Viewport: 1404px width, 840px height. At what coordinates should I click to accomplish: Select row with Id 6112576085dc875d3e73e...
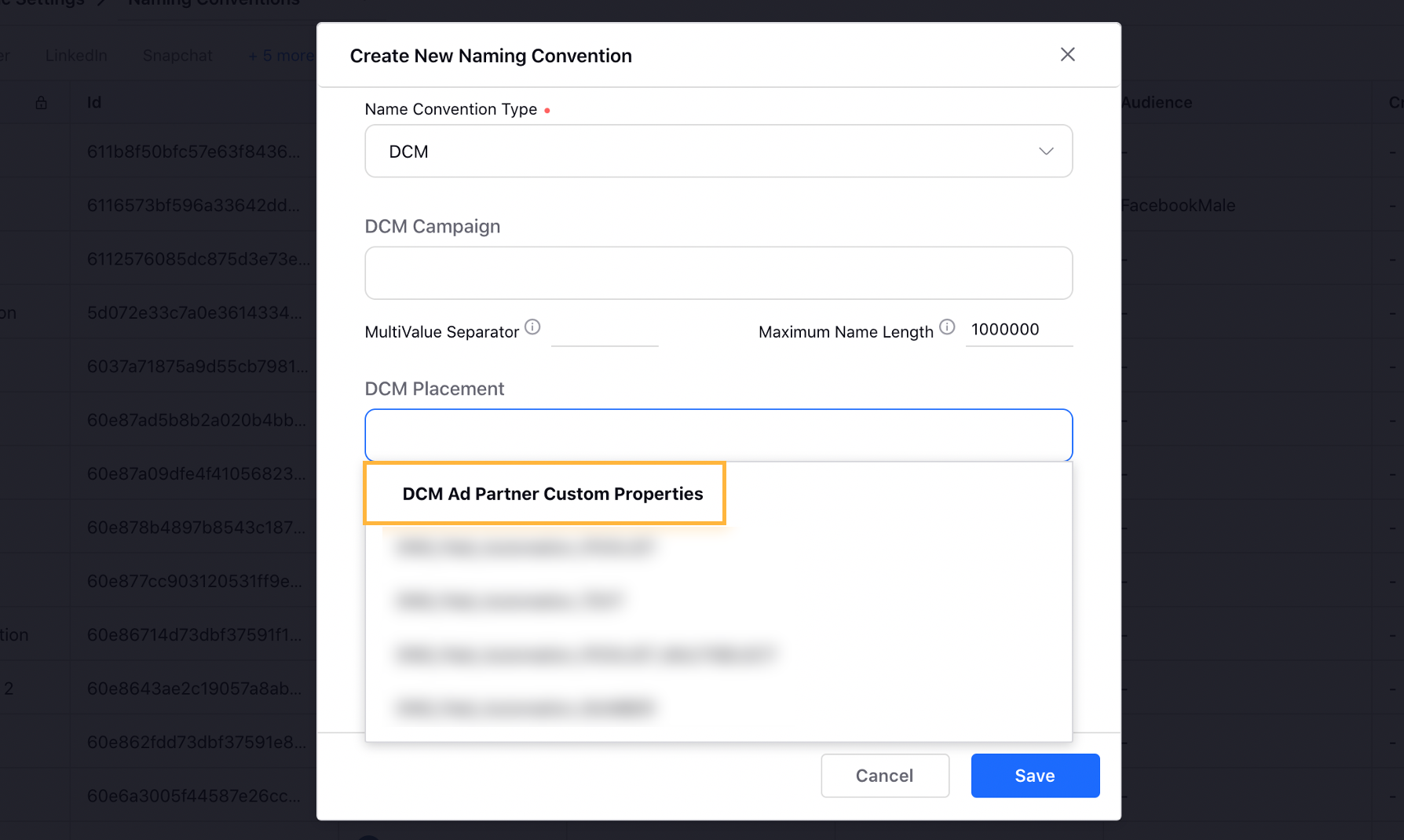[199, 259]
